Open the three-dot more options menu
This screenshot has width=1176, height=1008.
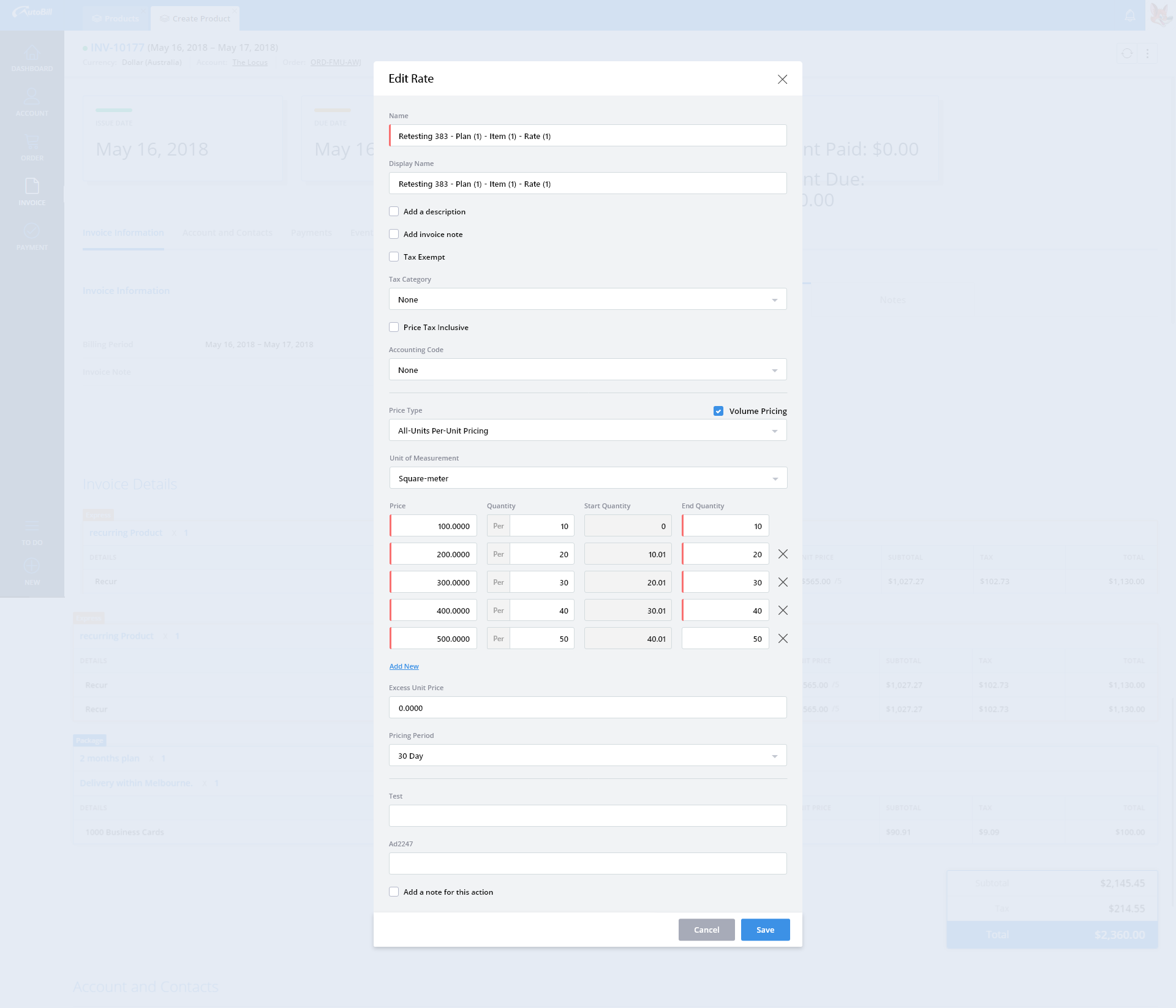[1147, 54]
